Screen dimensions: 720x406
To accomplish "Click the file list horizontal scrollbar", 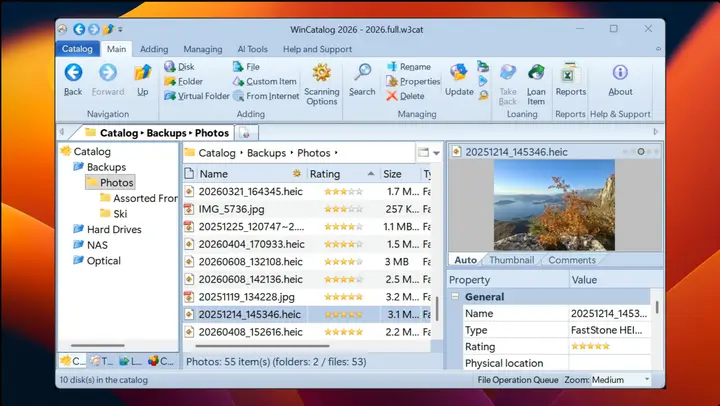I will point(262,346).
